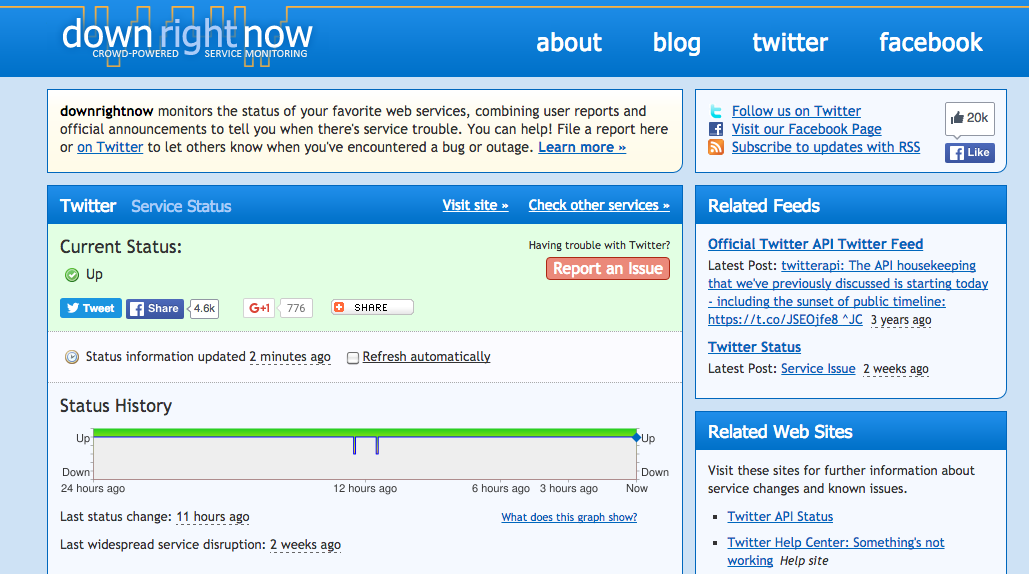
Task: Open the about page
Action: [569, 43]
